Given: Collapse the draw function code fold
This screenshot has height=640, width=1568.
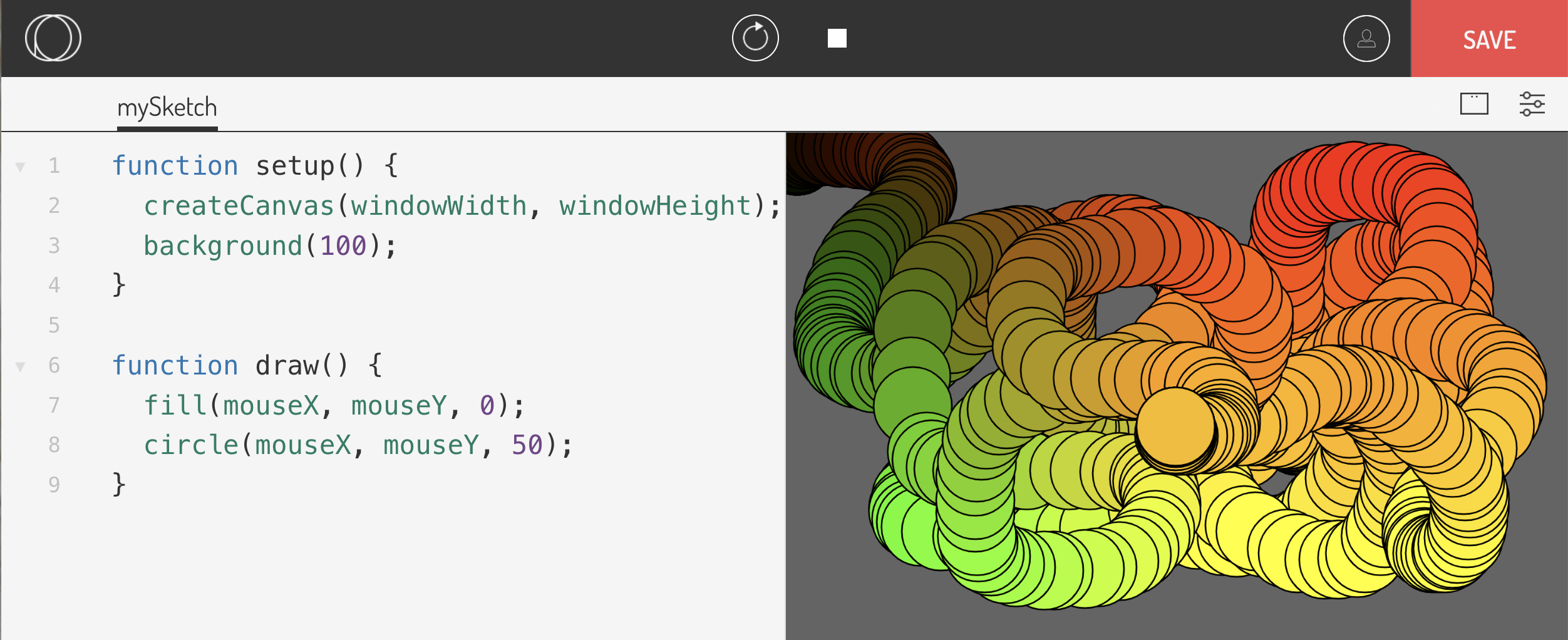Looking at the screenshot, I should click(x=21, y=366).
